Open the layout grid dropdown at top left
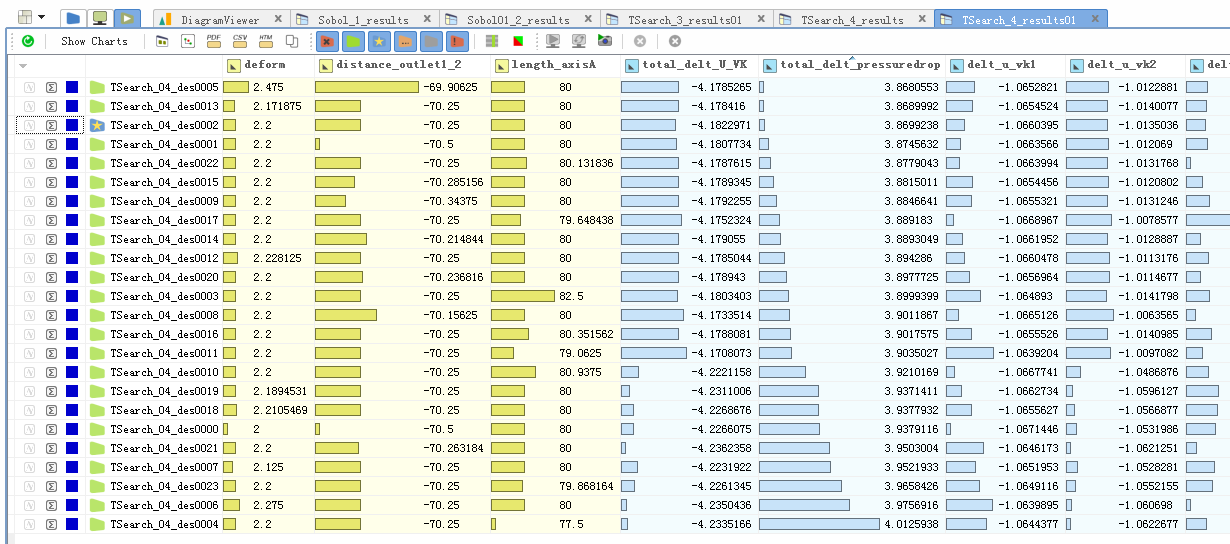The image size is (1230, 544). coord(31,17)
